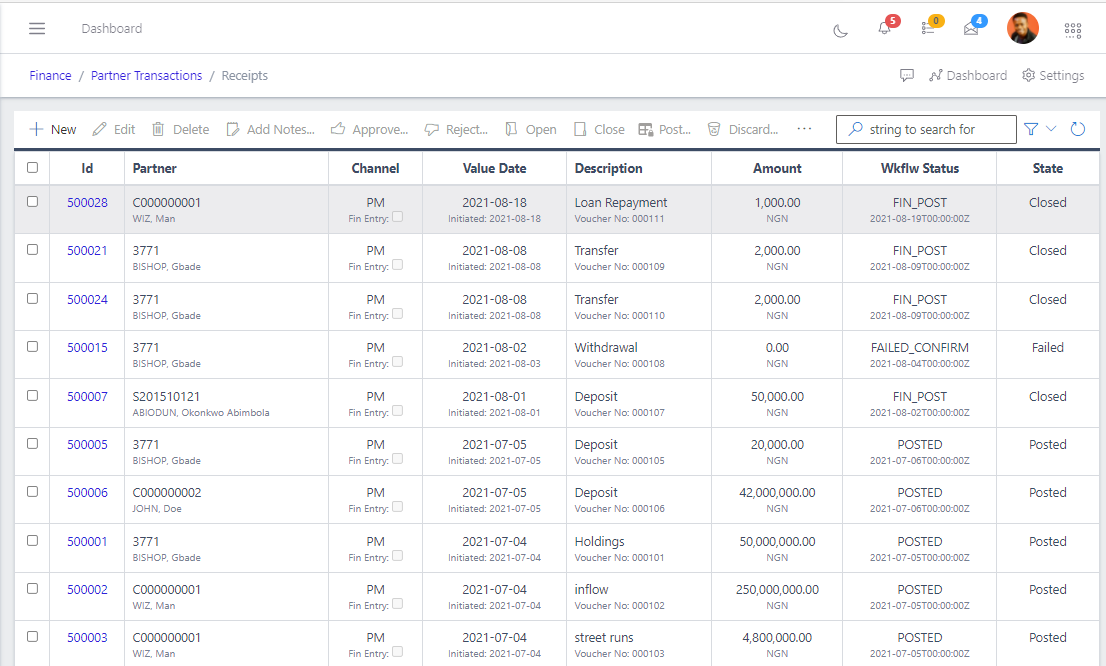The width and height of the screenshot is (1106, 666).
Task: Open notifications via the bell icon
Action: [884, 29]
